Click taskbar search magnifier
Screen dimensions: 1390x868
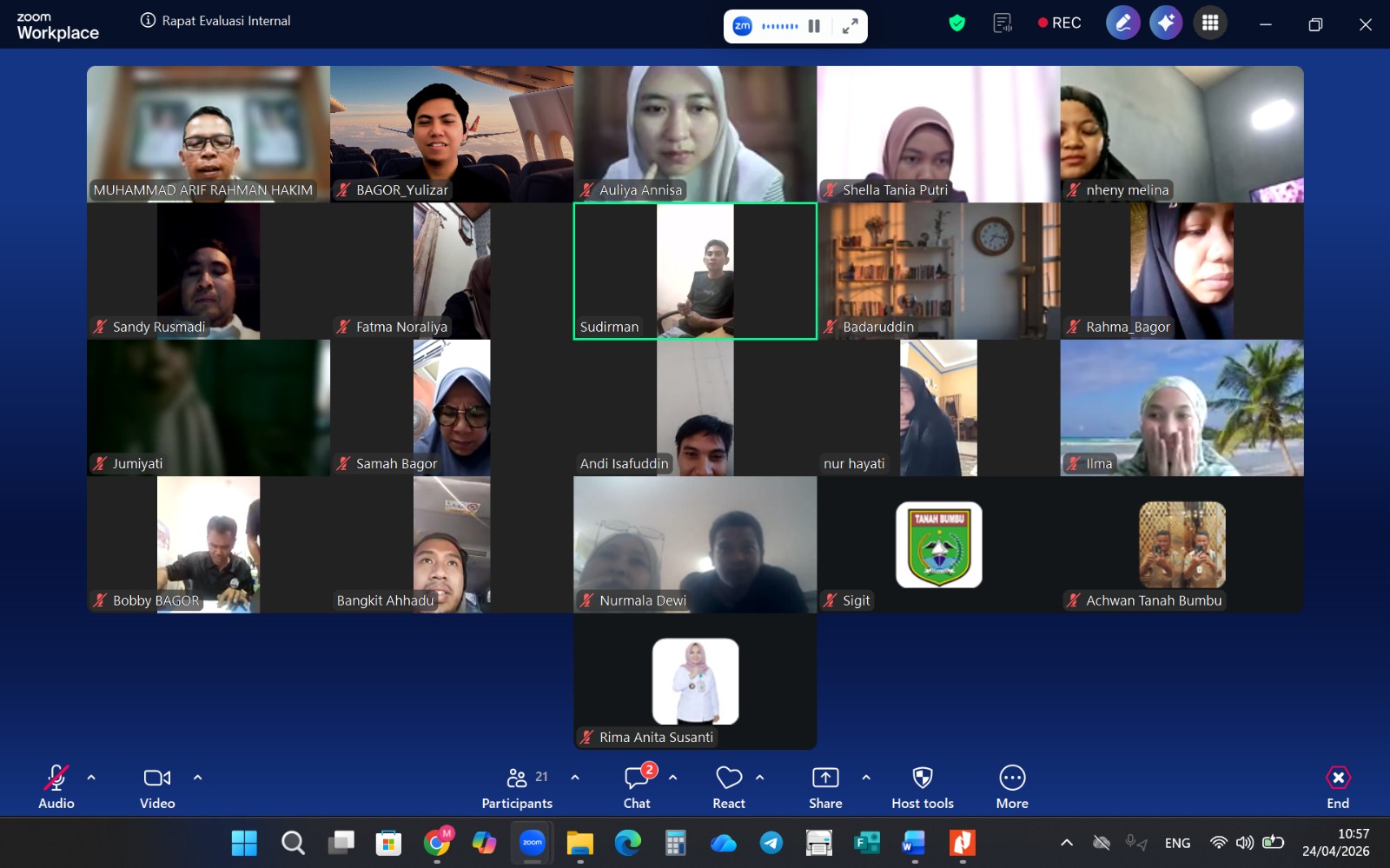click(293, 843)
